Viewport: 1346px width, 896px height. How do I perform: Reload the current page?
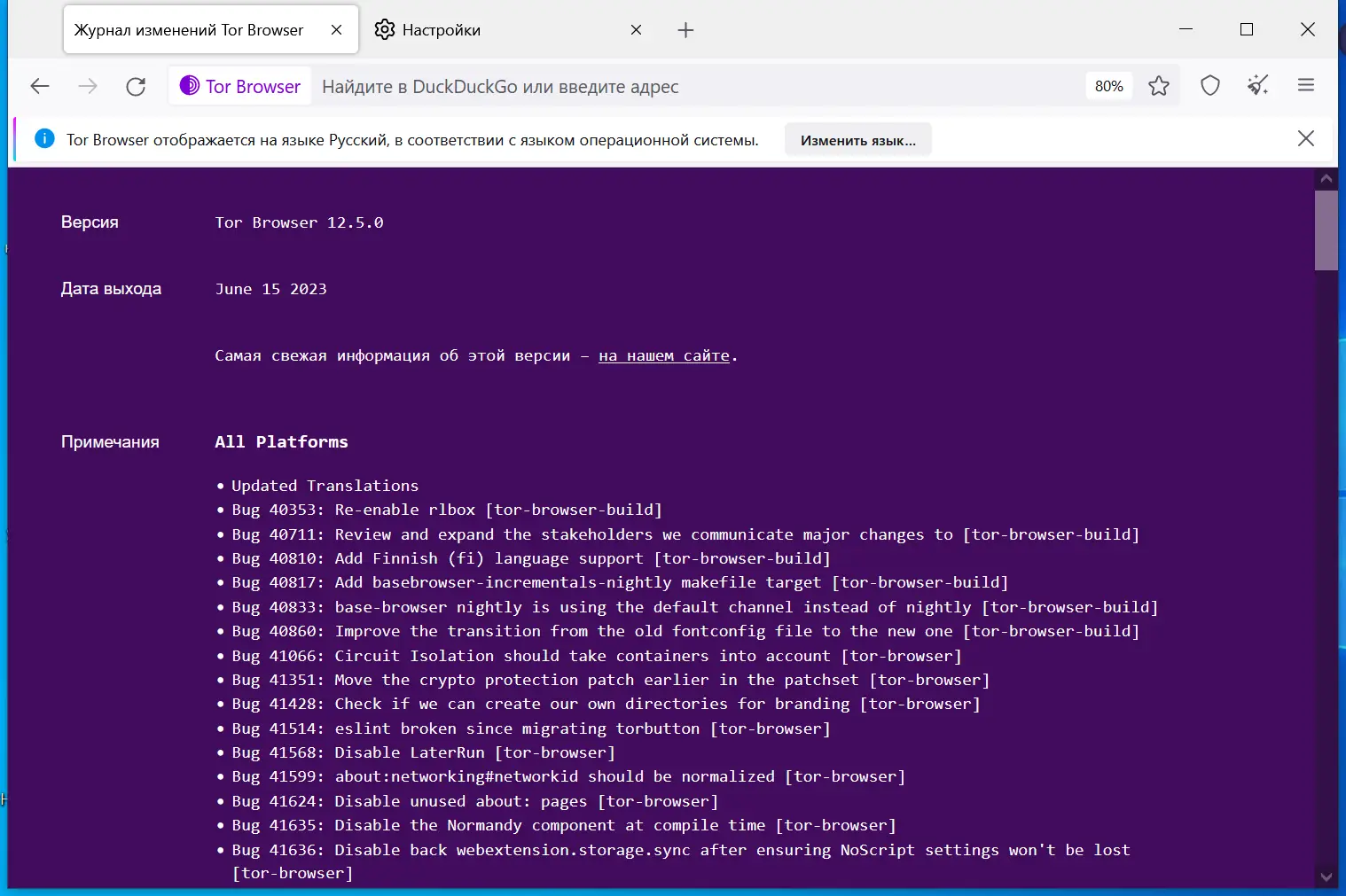coord(136,86)
